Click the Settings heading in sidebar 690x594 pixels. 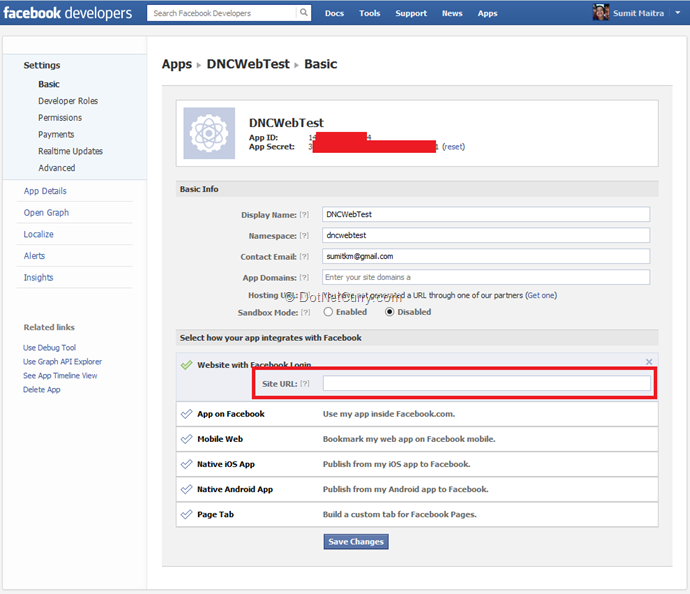point(42,65)
